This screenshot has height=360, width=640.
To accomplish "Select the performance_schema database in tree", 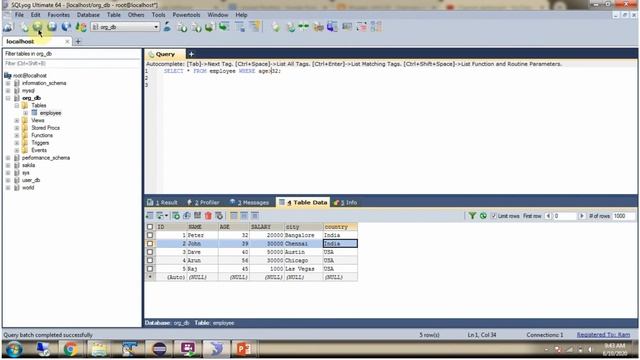I will click(46, 158).
